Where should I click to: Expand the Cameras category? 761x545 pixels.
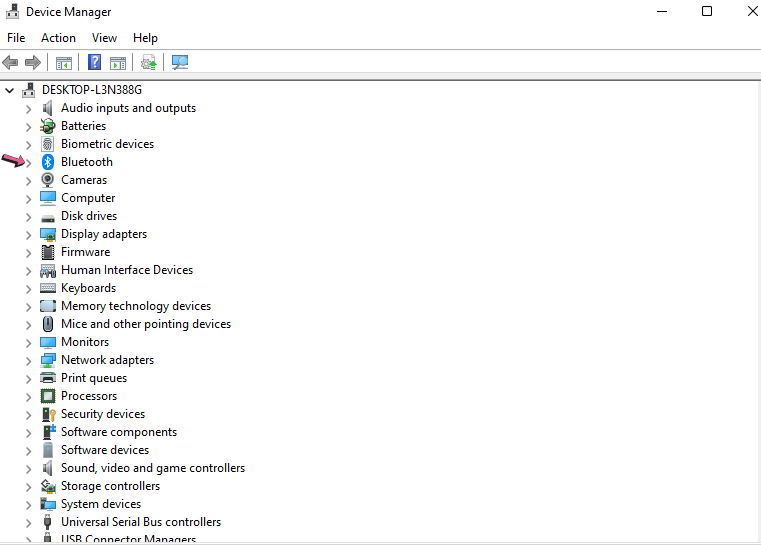[29, 181]
